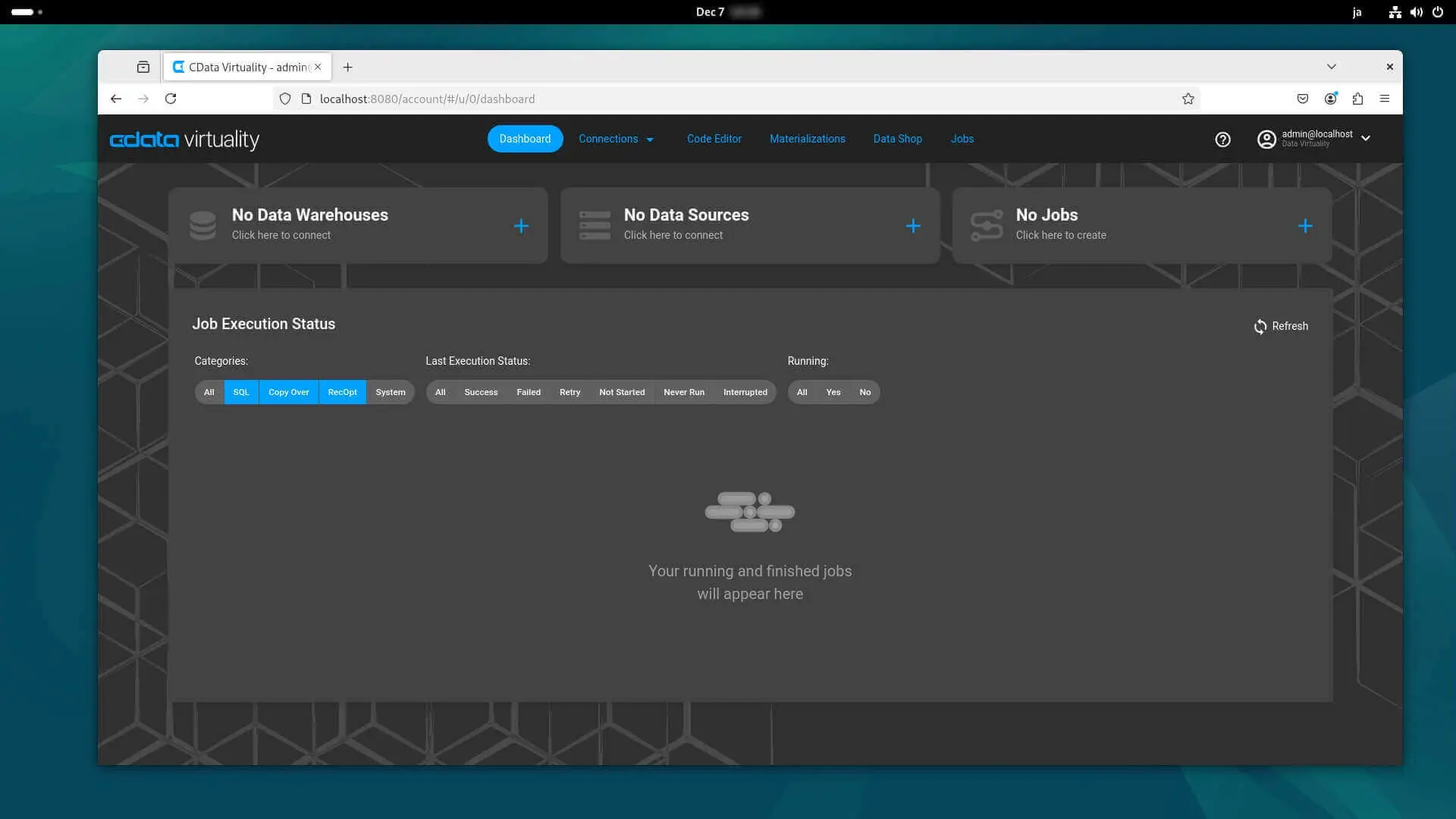The height and width of the screenshot is (819, 1456).
Task: Reload the page in browser toolbar
Action: click(x=171, y=99)
